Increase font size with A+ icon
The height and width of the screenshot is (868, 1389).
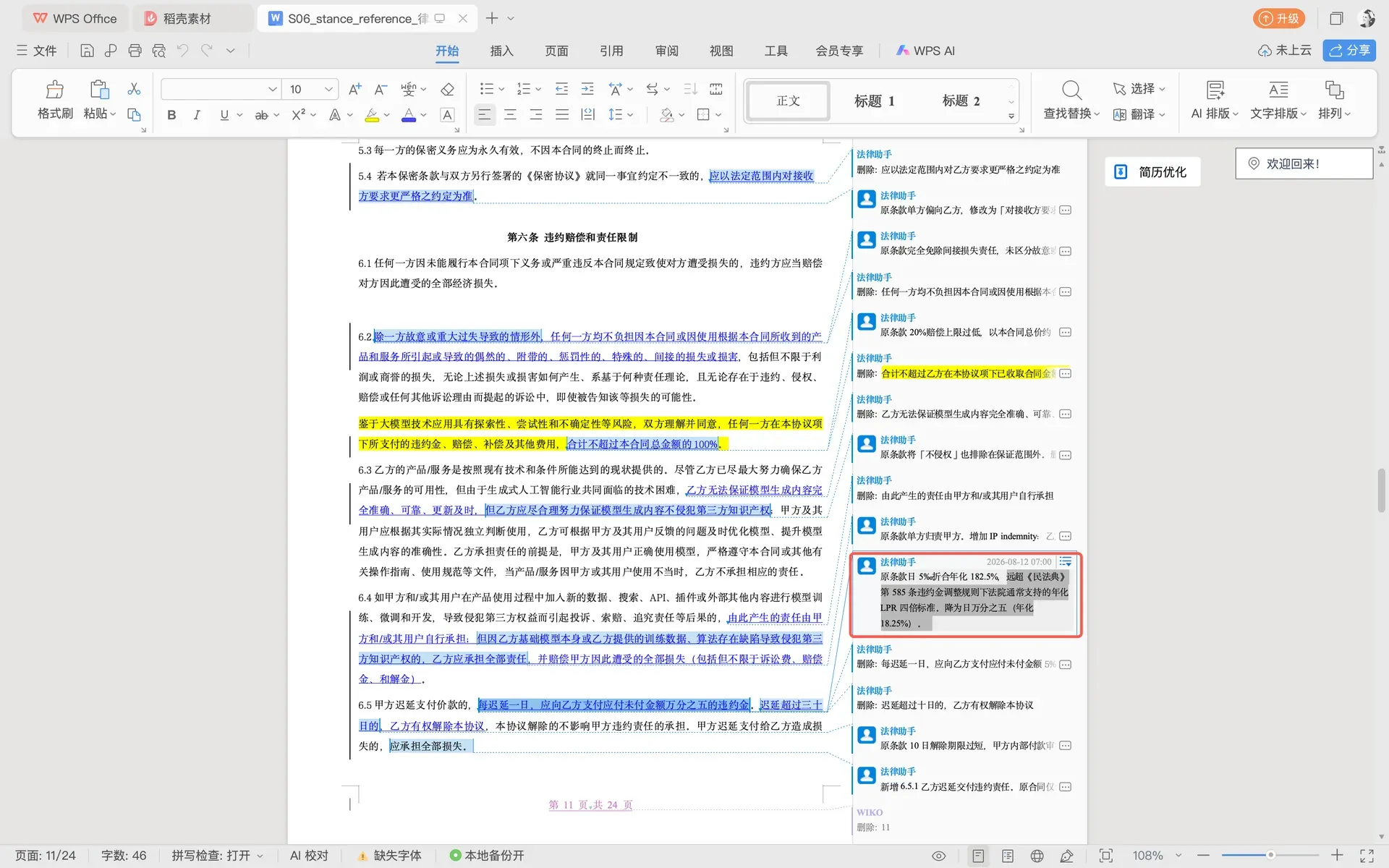click(354, 89)
